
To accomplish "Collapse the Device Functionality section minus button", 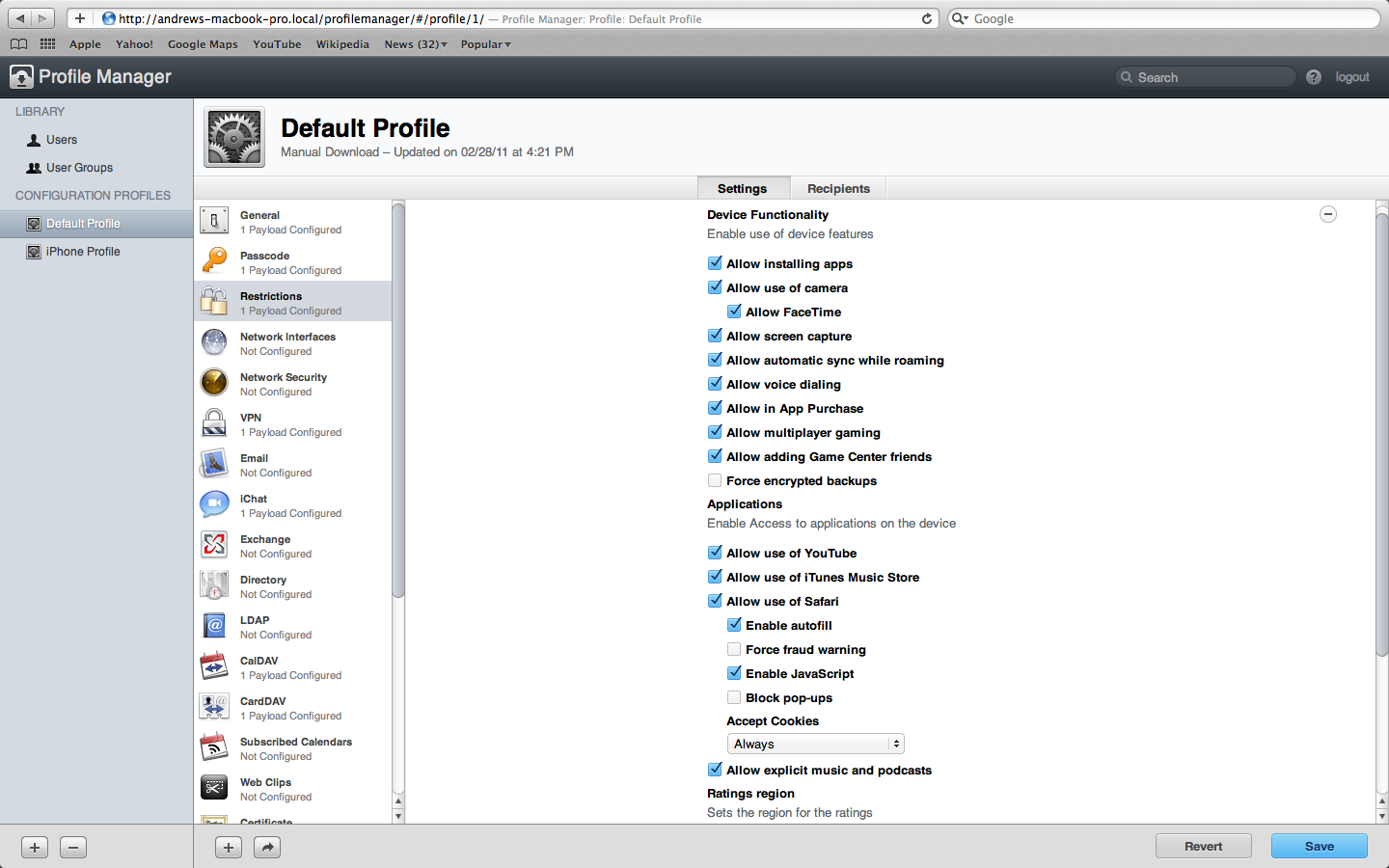I will pyautogui.click(x=1328, y=214).
